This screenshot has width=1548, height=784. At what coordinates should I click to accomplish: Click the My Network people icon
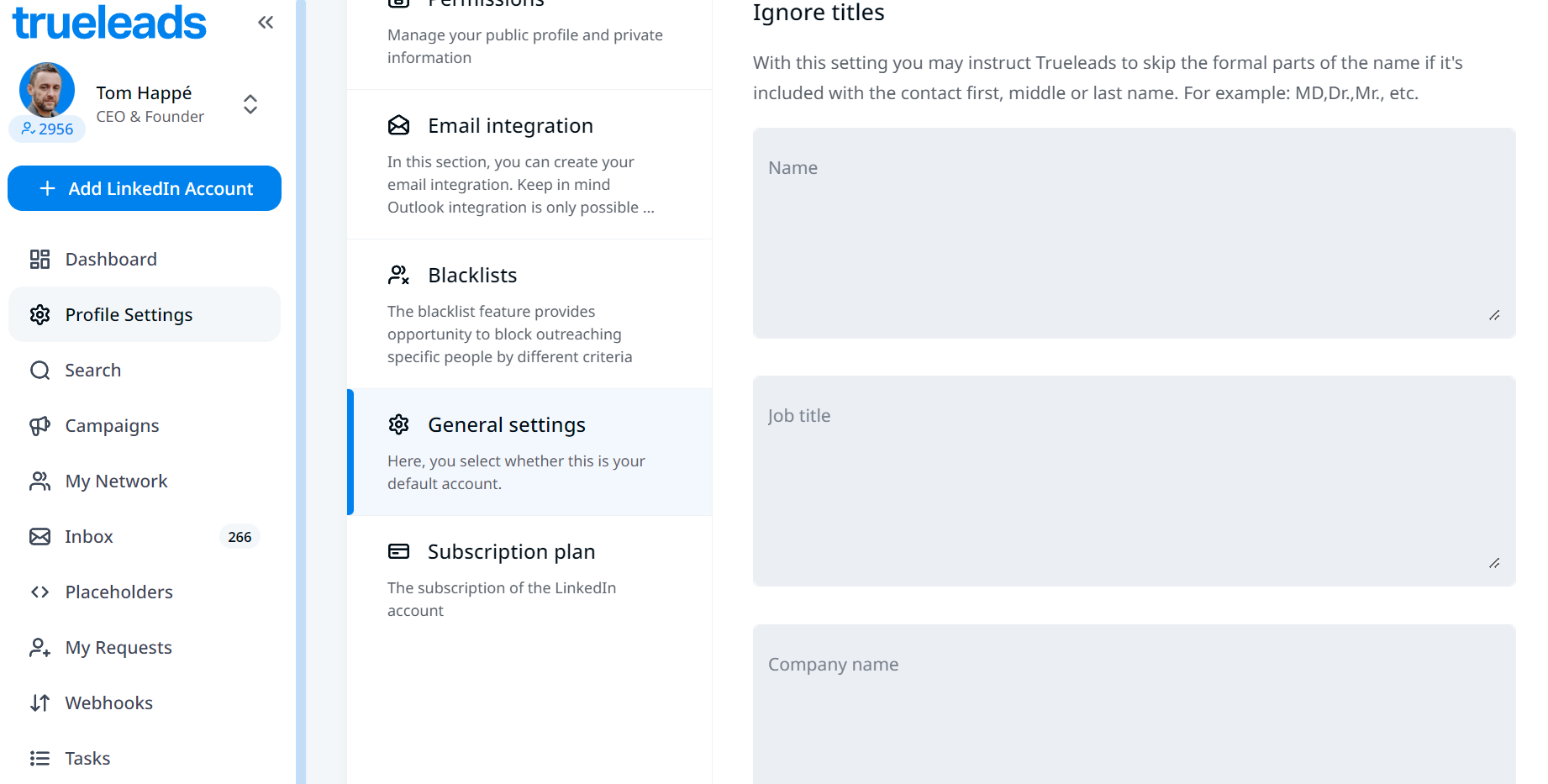click(x=39, y=481)
